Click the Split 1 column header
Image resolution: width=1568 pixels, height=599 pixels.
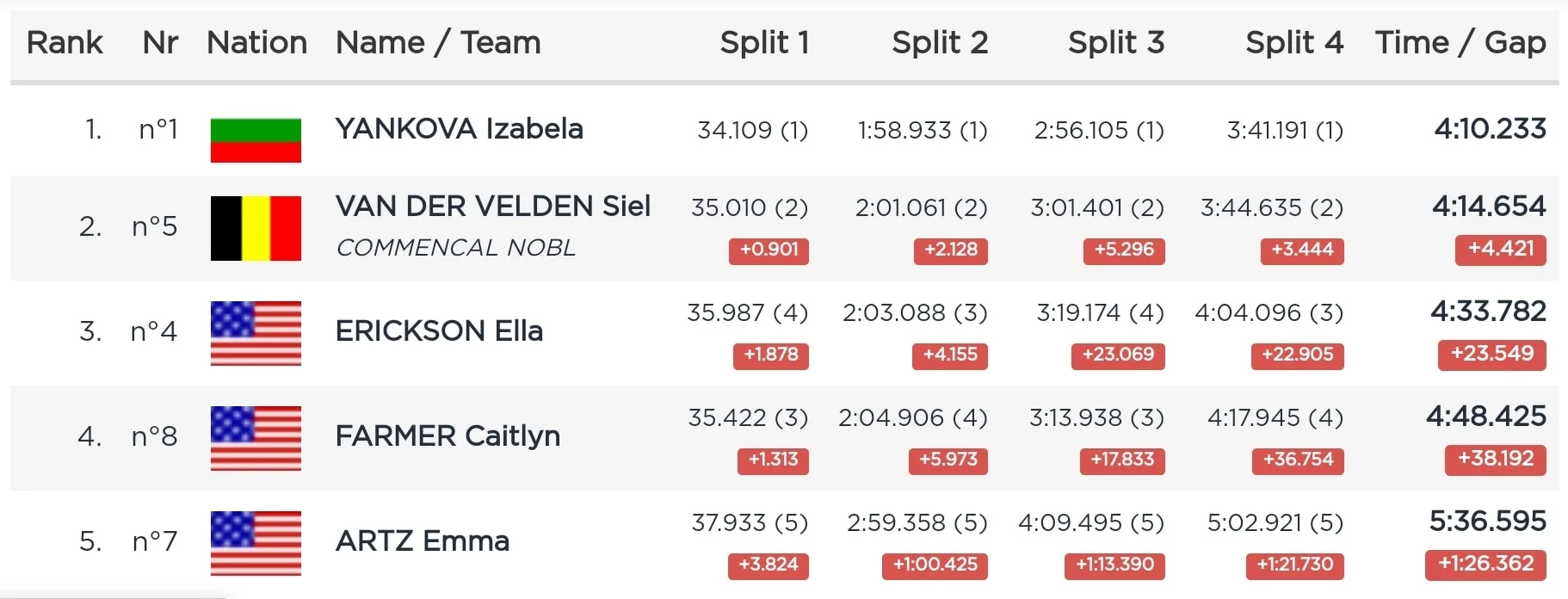pos(764,42)
